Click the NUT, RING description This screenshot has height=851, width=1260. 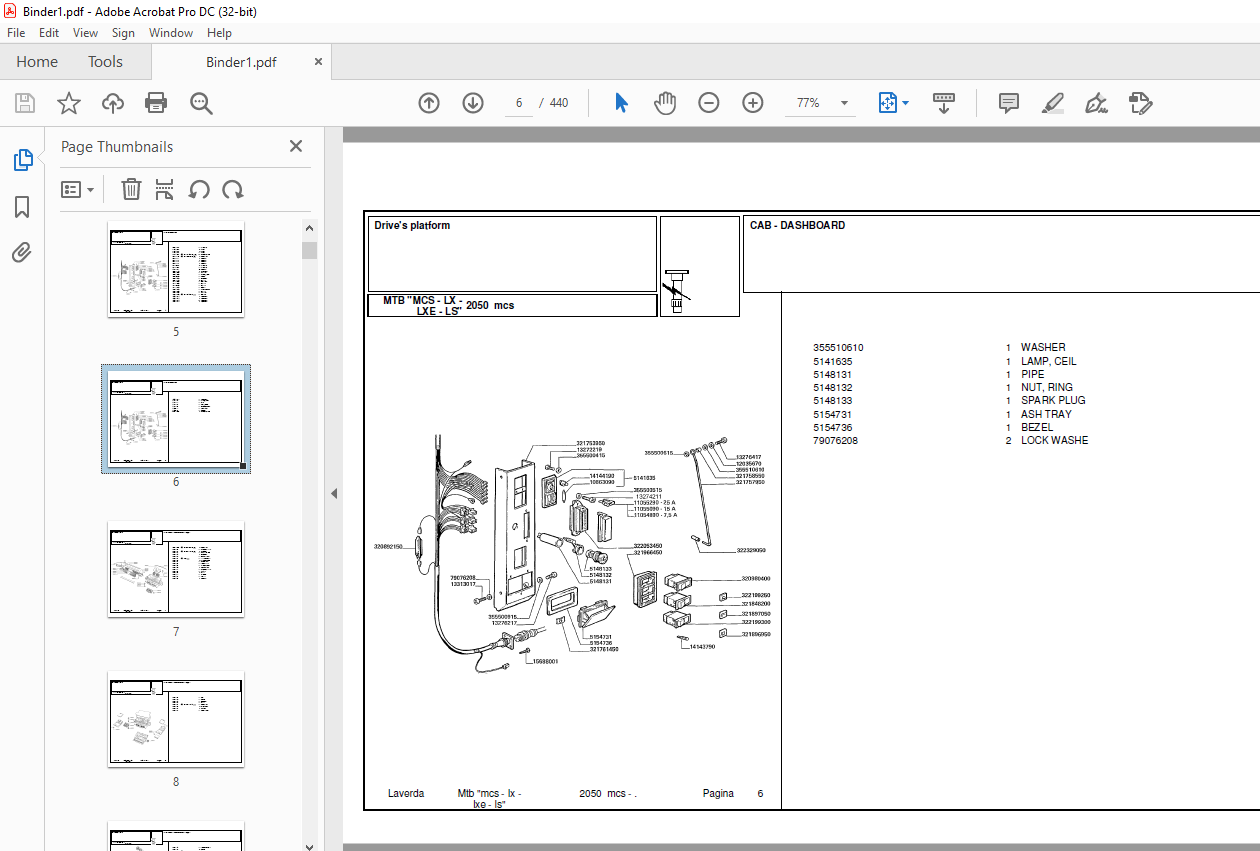click(1047, 387)
